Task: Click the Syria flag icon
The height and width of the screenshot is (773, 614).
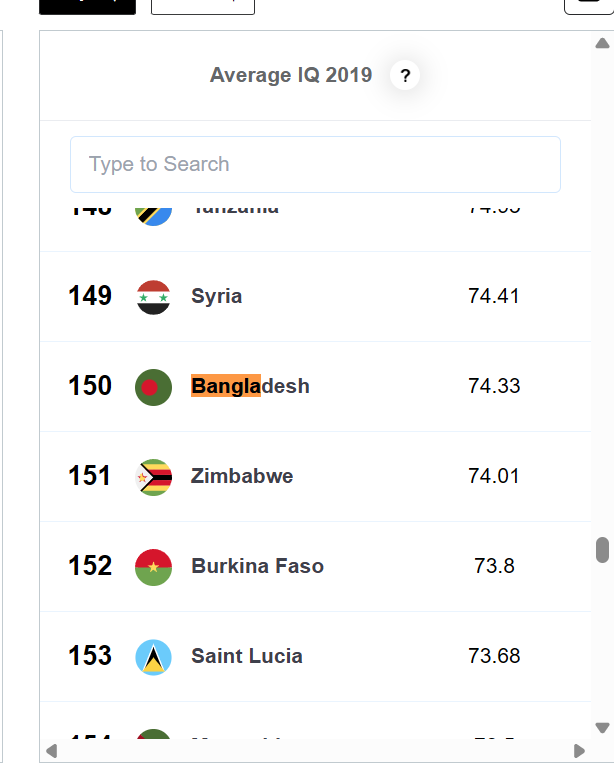Action: (x=153, y=297)
